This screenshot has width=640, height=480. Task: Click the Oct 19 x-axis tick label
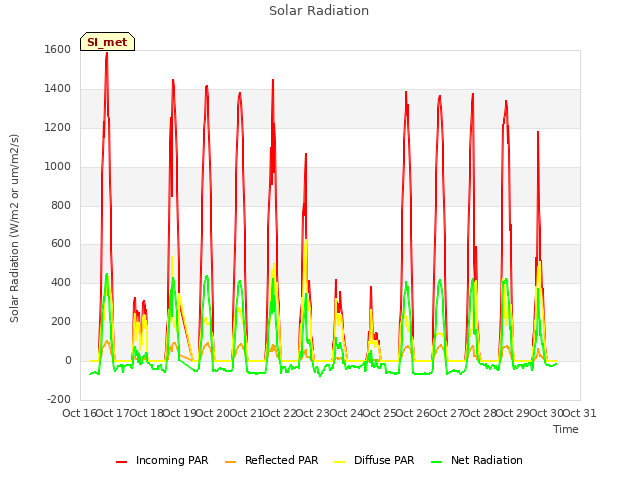tap(179, 413)
